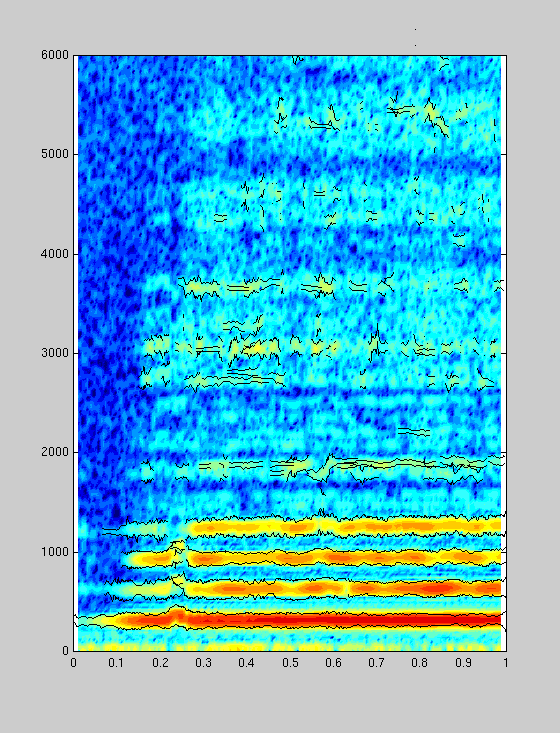Select the 0.8 x-axis tick label

pos(420,663)
